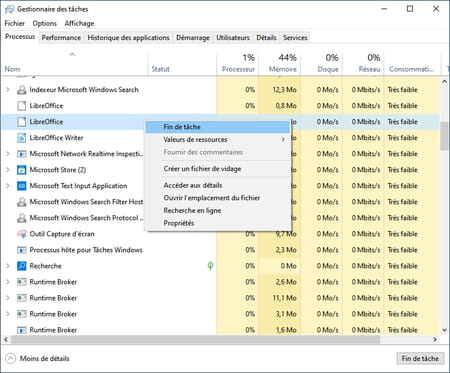The image size is (450, 373).
Task: Select the Outil Capture d'écran icon
Action: 22,234
